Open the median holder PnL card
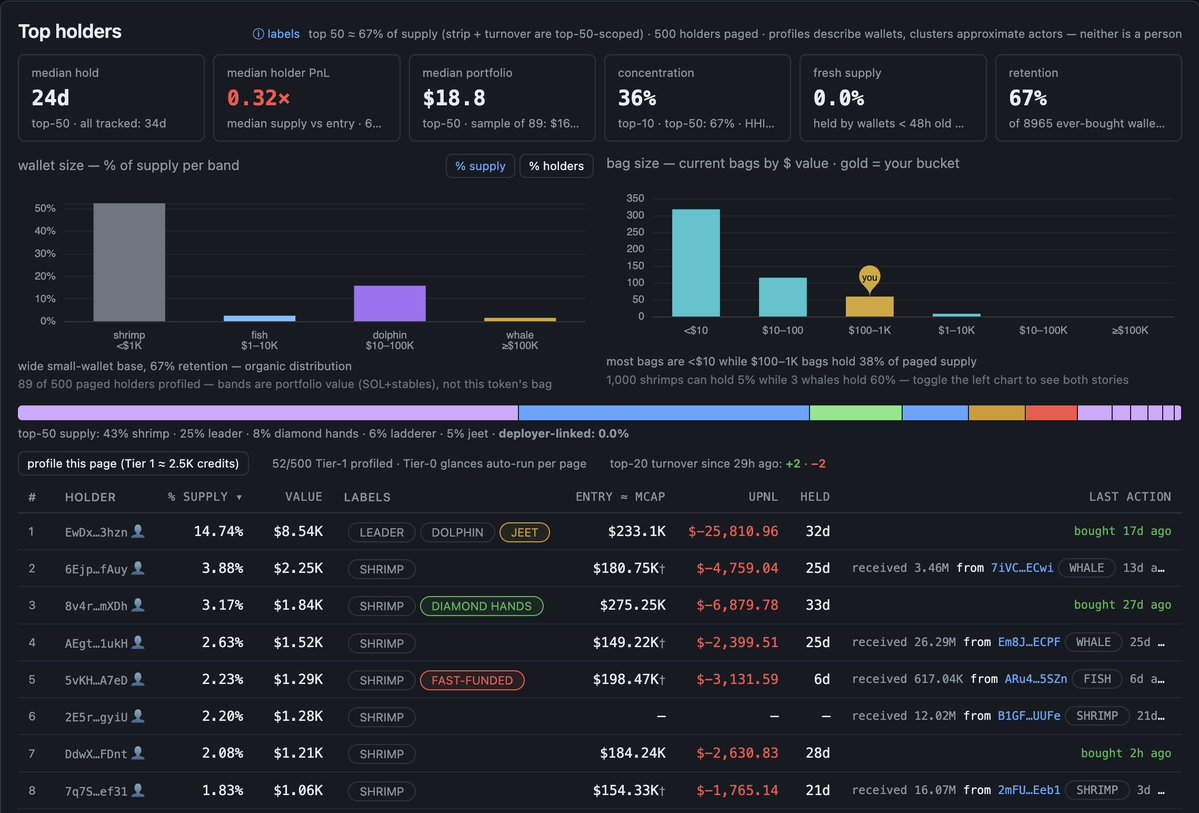This screenshot has height=813, width=1199. click(x=306, y=98)
